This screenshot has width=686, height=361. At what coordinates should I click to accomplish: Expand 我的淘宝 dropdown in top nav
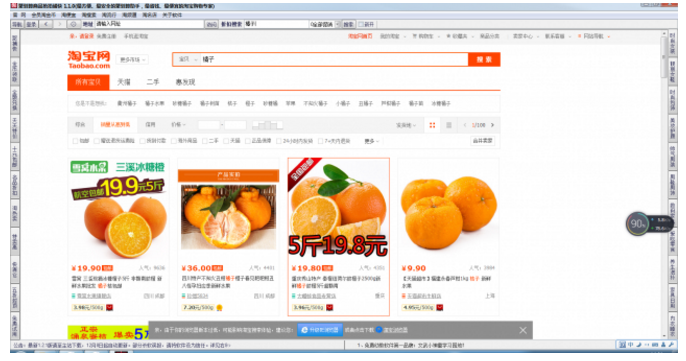[392, 36]
